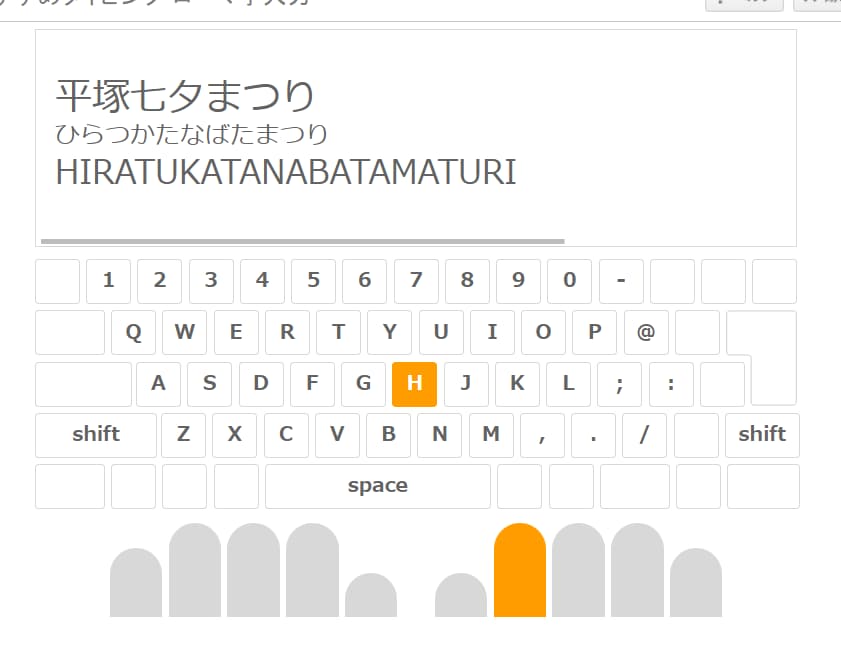Click the @ key
The height and width of the screenshot is (647, 841).
click(646, 333)
